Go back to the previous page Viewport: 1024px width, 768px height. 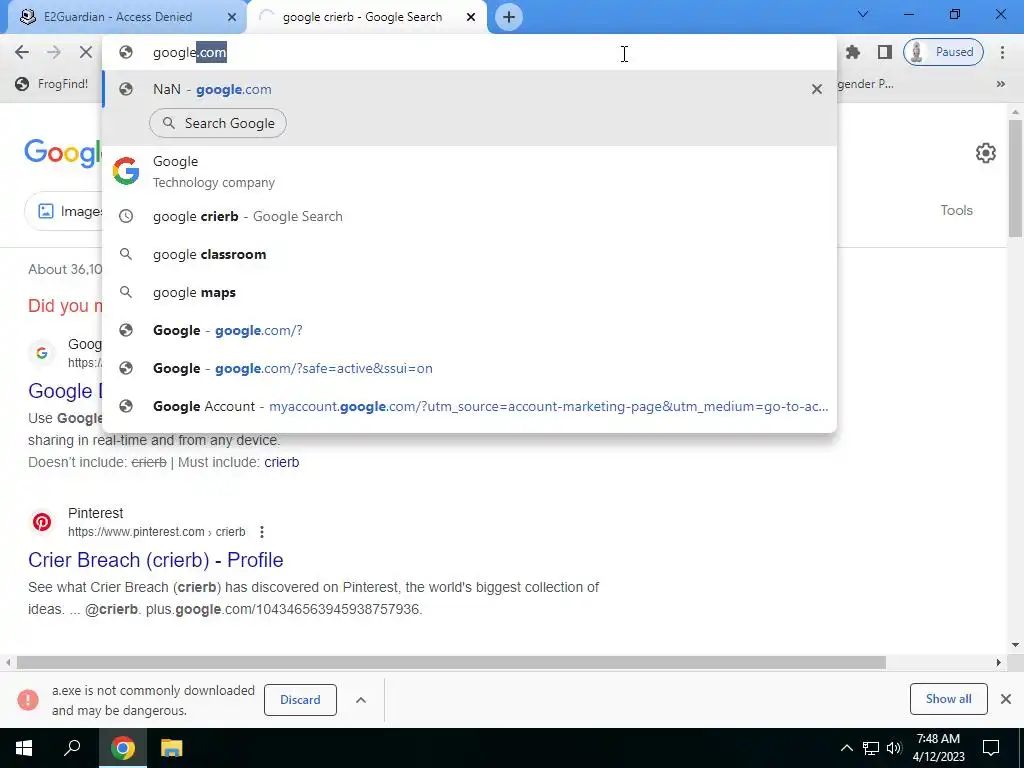22,52
